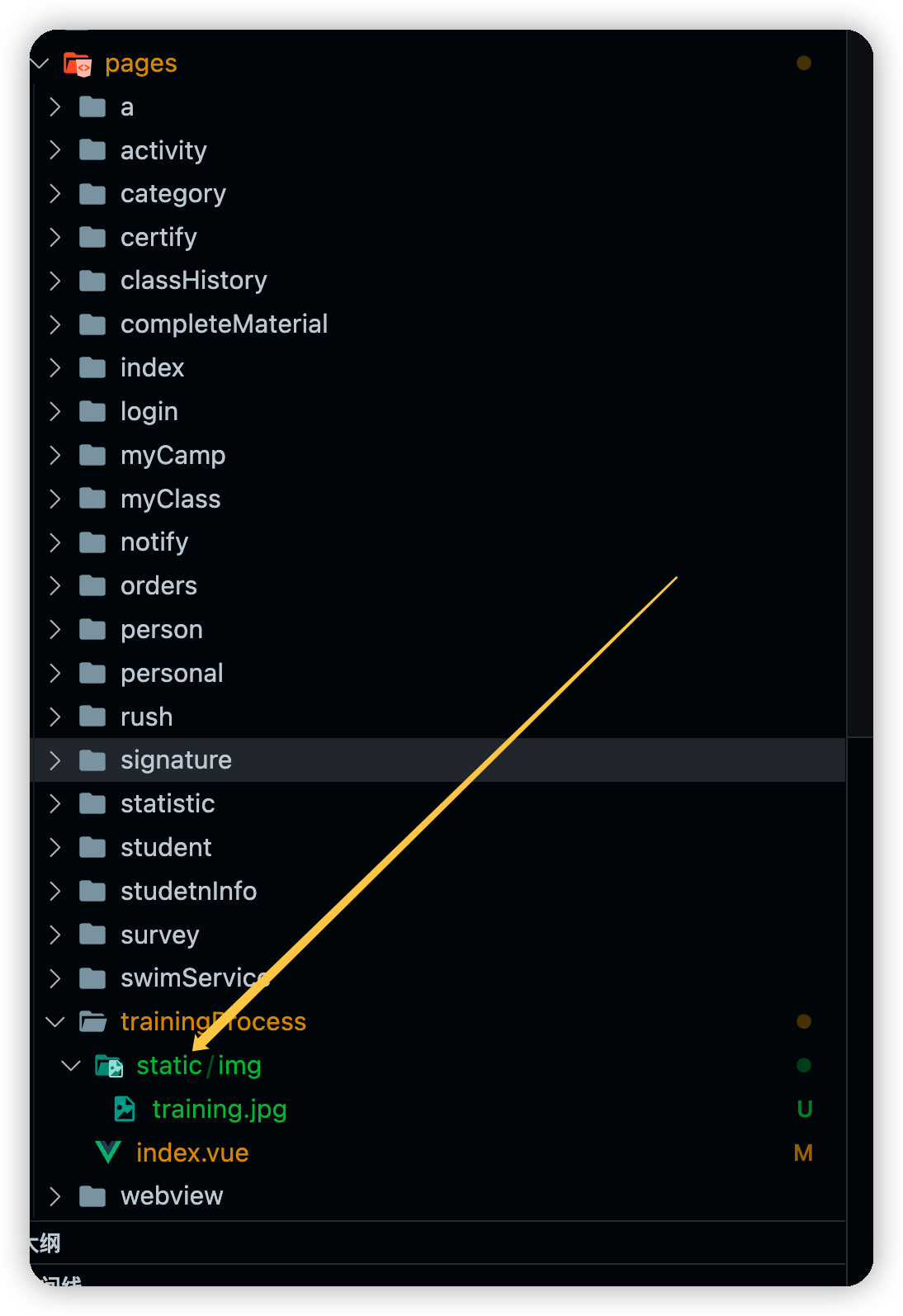Open the index.vue file
Viewport: 903px width, 1316px height.
pos(192,1153)
